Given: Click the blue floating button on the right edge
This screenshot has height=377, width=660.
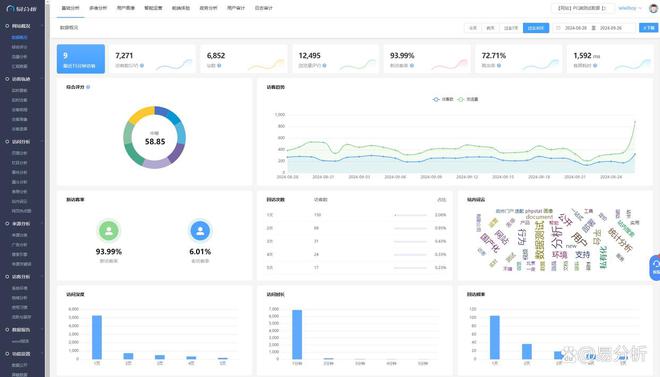Looking at the screenshot, I should [x=655, y=268].
